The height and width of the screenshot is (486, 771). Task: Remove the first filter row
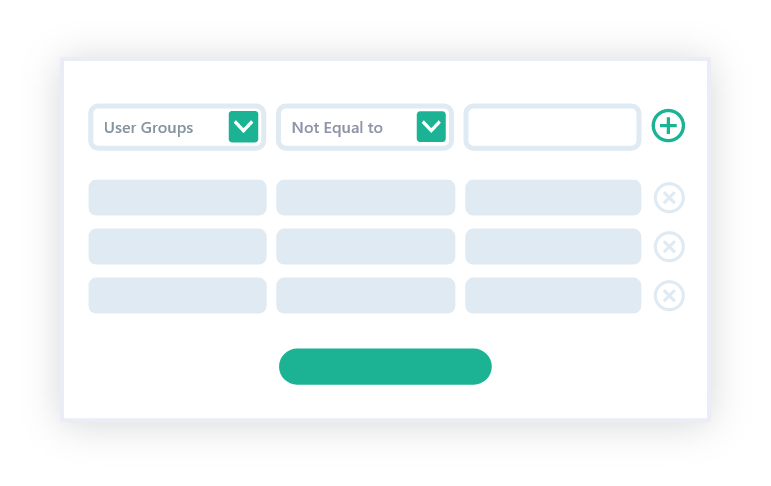point(669,198)
